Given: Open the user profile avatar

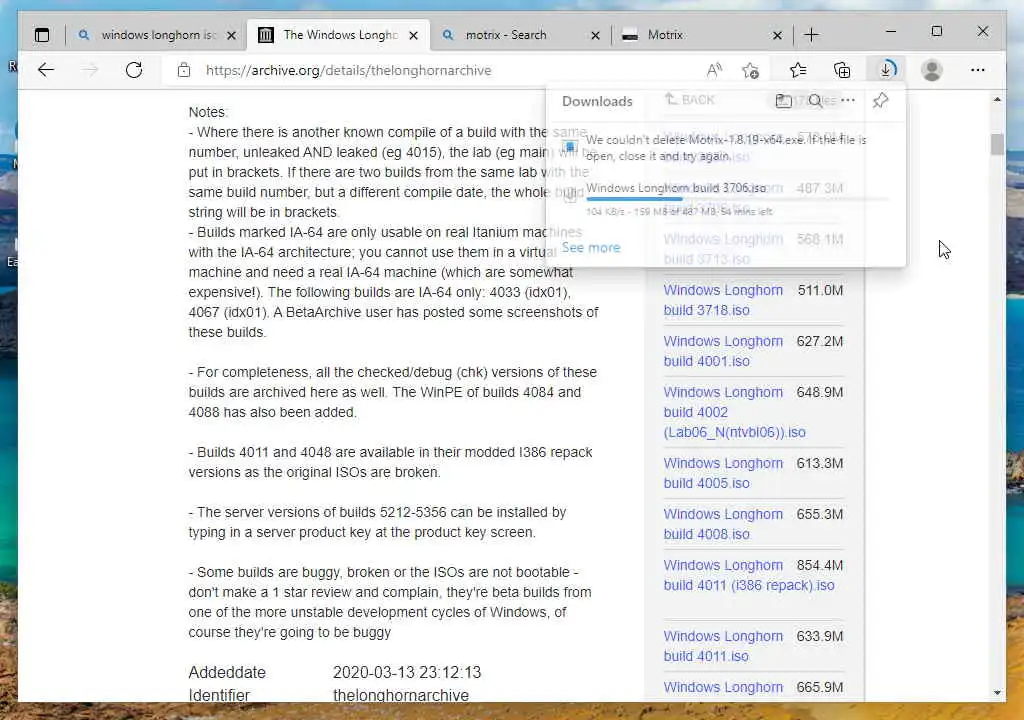Looking at the screenshot, I should 932,70.
